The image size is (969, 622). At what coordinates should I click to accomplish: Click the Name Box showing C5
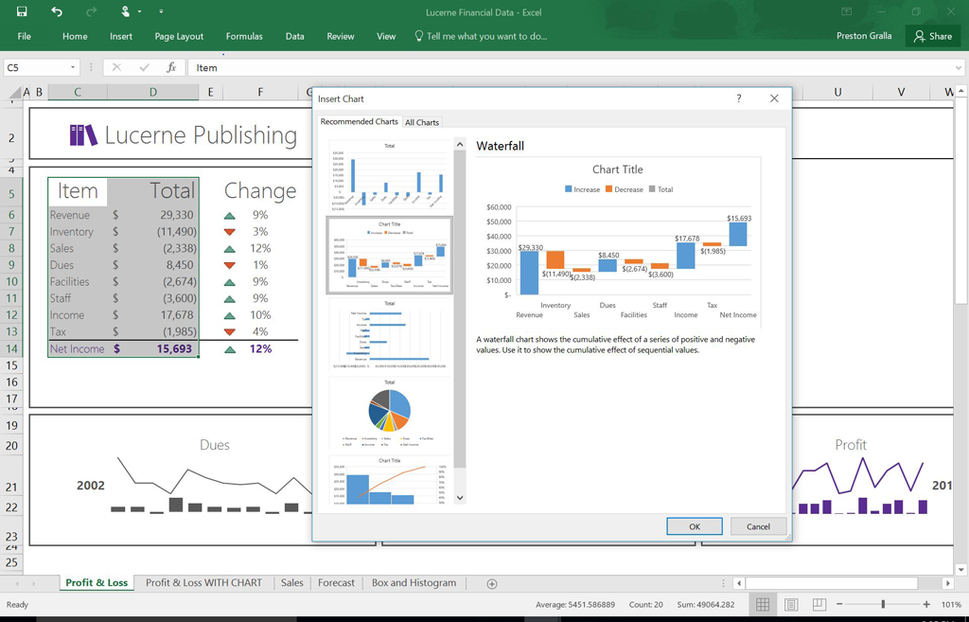(x=36, y=67)
